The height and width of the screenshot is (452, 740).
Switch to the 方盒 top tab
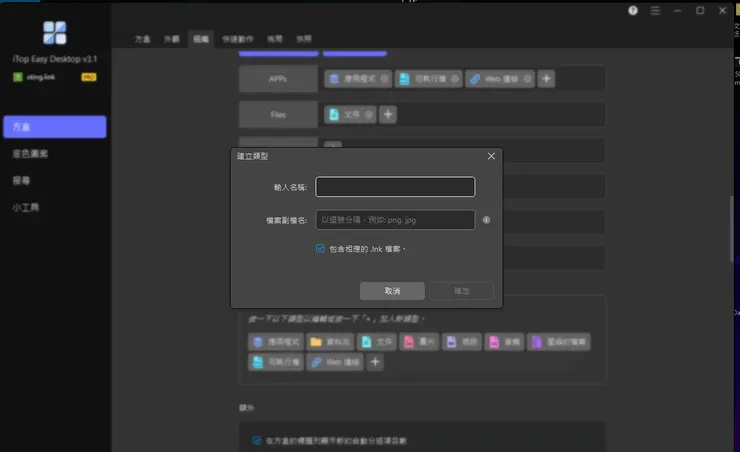point(142,39)
